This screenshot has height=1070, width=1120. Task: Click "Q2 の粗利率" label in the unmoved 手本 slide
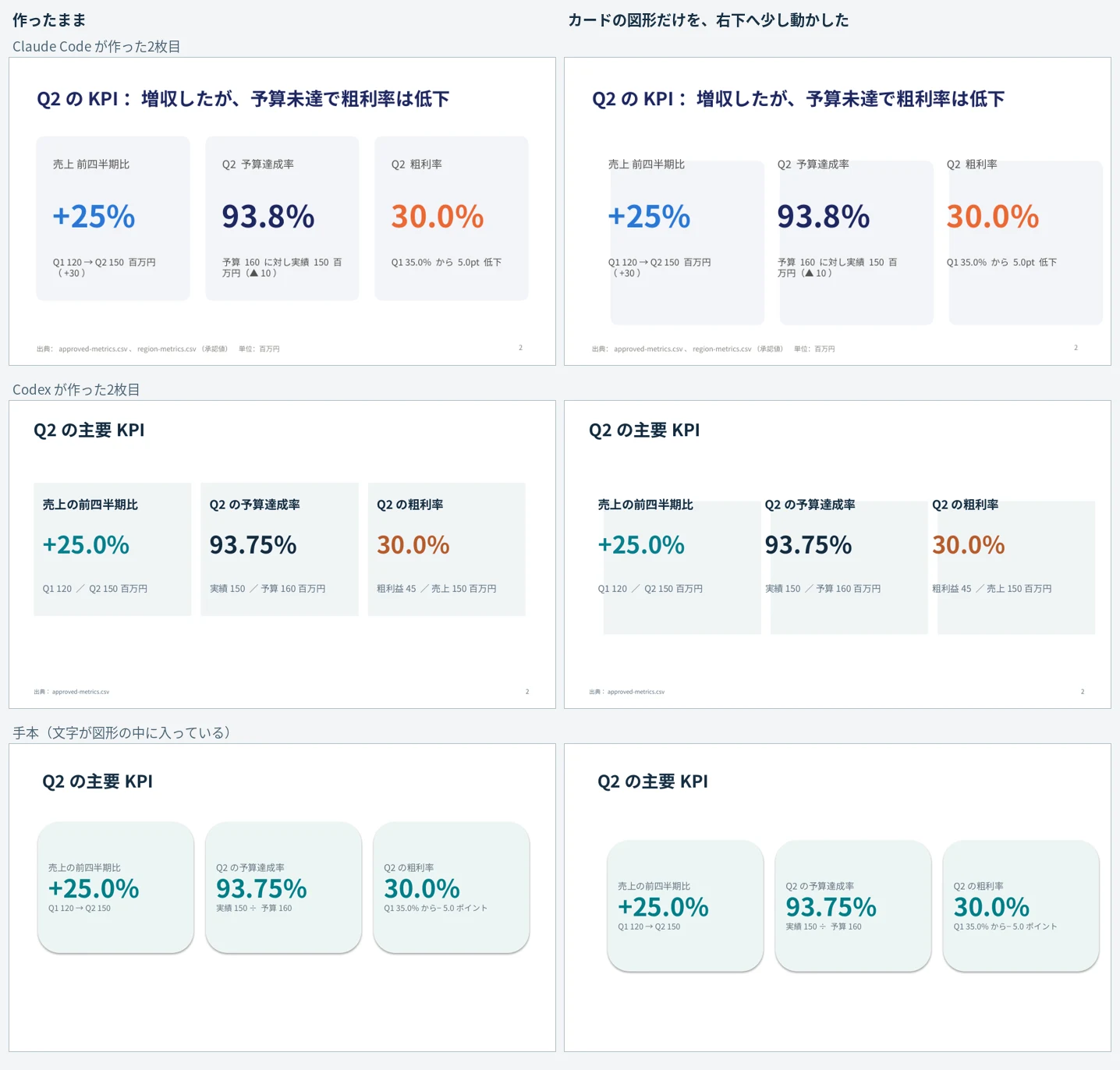pyautogui.click(x=409, y=868)
